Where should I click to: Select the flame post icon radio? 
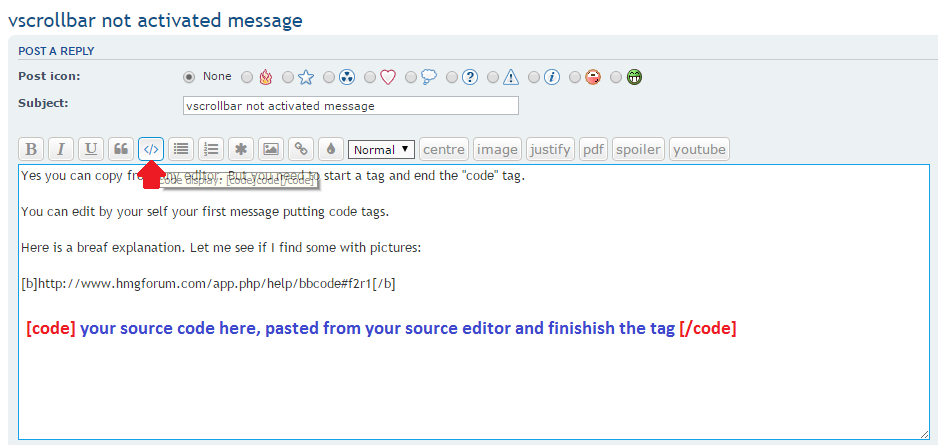[x=246, y=77]
